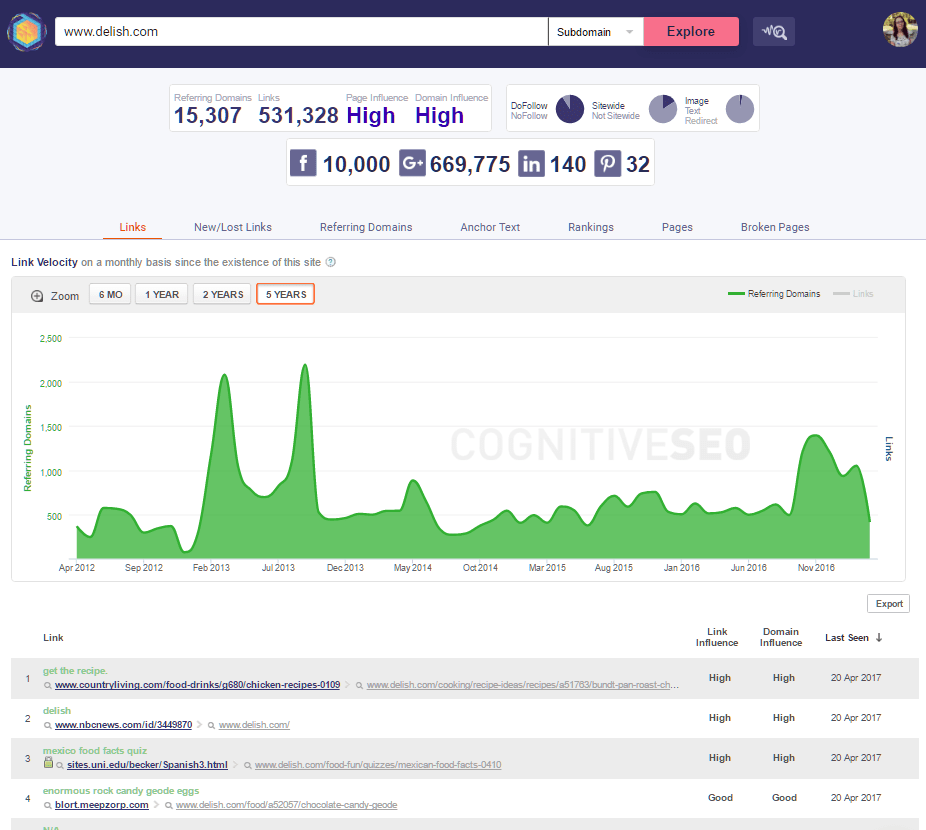Select the LinkedIn shares icon

click(x=531, y=163)
